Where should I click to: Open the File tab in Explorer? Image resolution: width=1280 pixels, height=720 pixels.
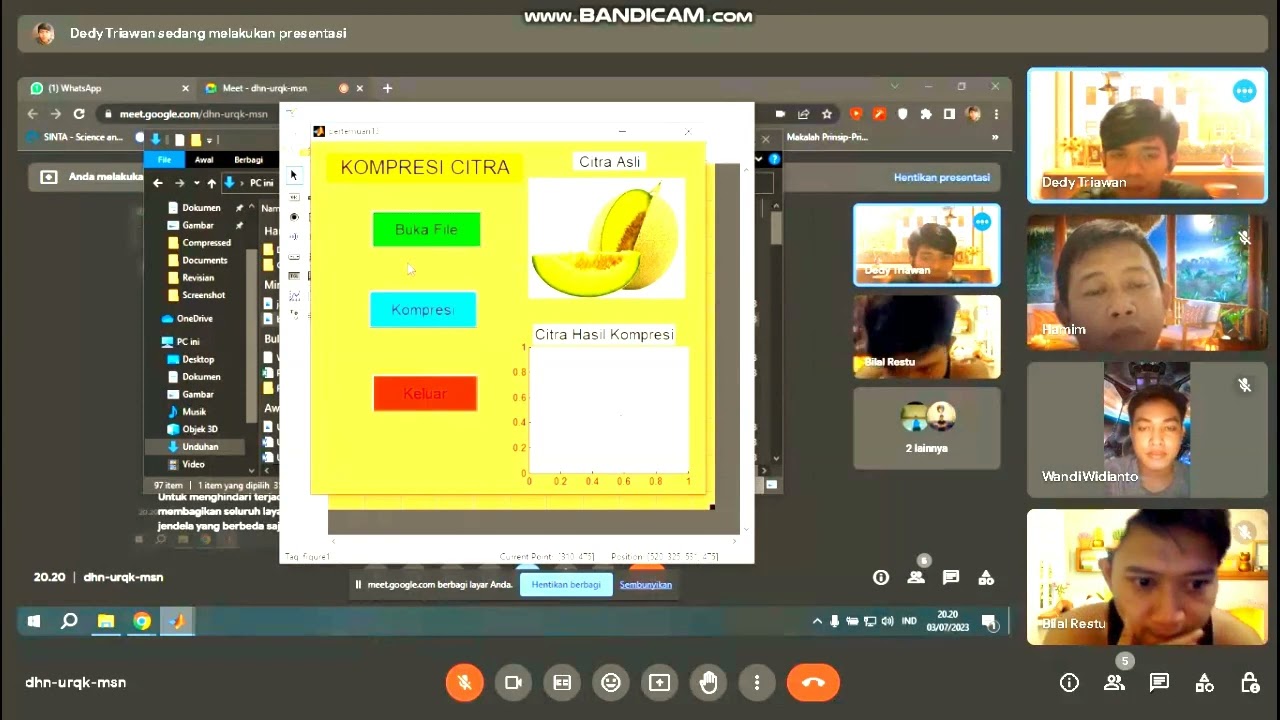[164, 160]
